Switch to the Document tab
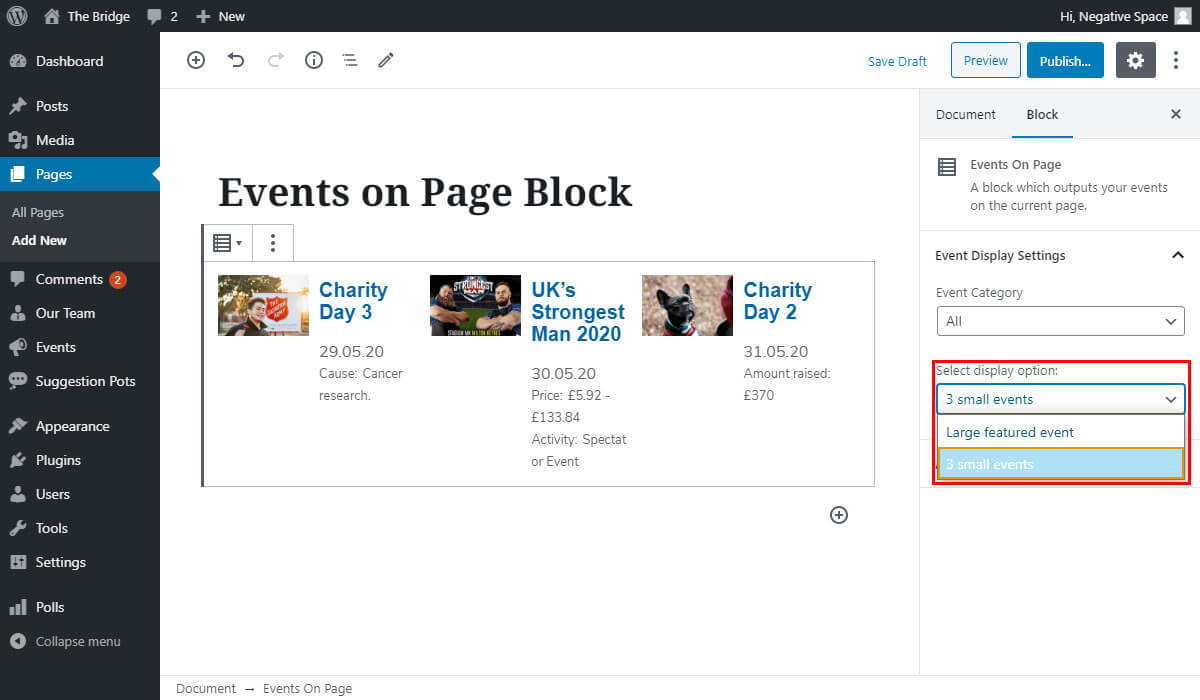Screen dimensions: 1200x700 (965, 115)
